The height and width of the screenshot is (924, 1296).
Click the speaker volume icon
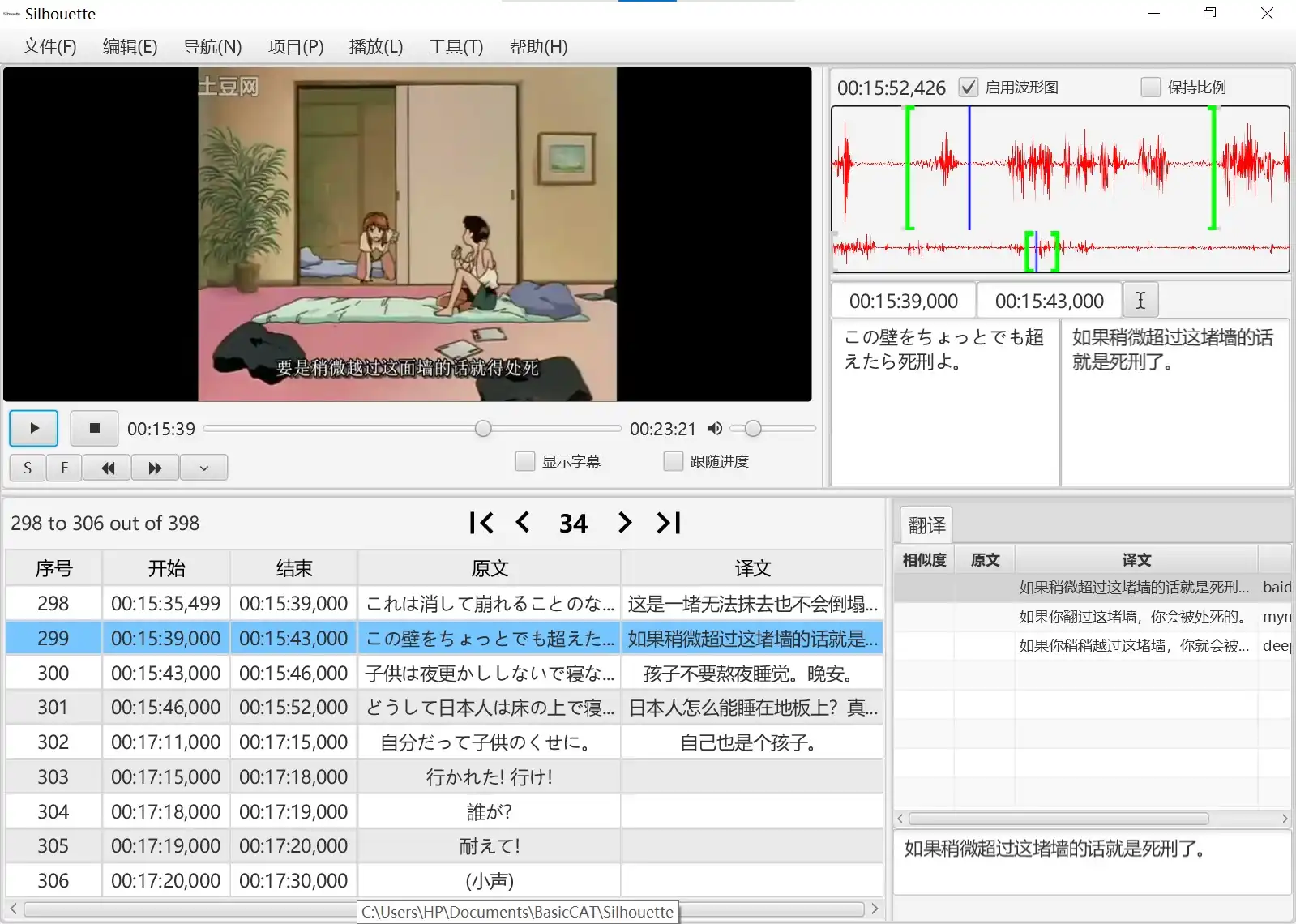(x=714, y=429)
